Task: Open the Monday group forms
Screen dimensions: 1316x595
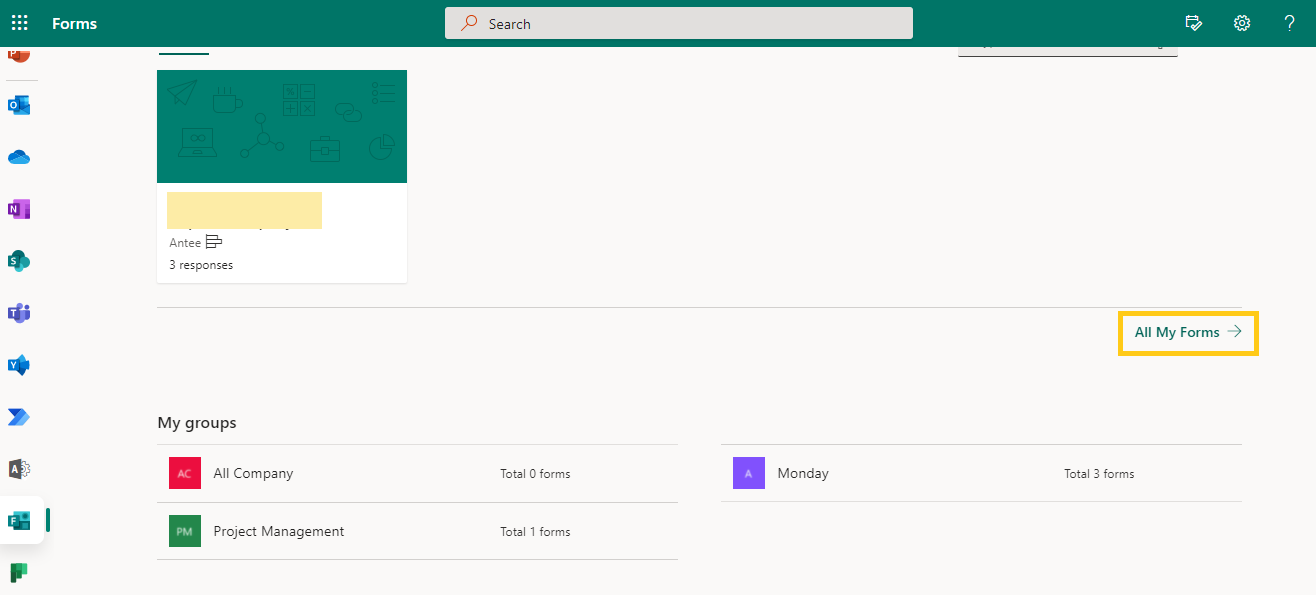Action: [x=804, y=473]
